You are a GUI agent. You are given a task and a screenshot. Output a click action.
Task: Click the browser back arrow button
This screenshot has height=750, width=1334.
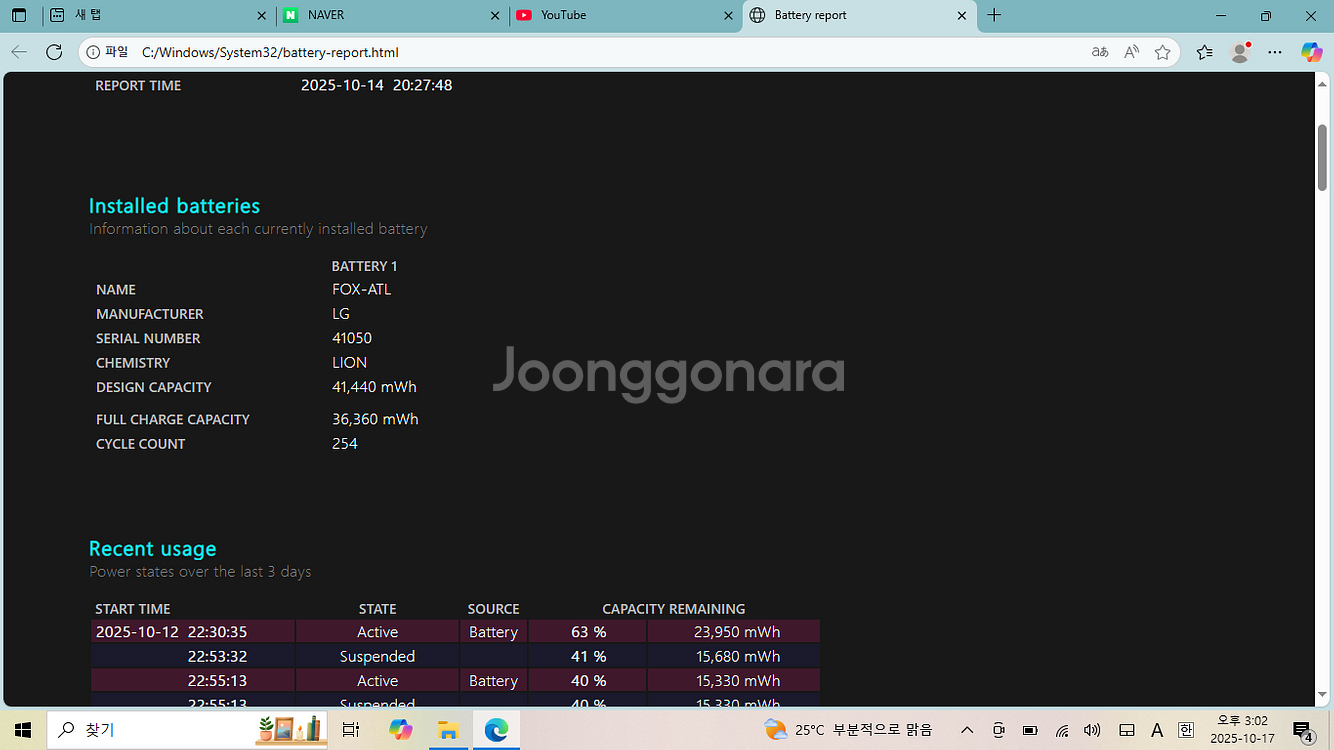tap(19, 52)
